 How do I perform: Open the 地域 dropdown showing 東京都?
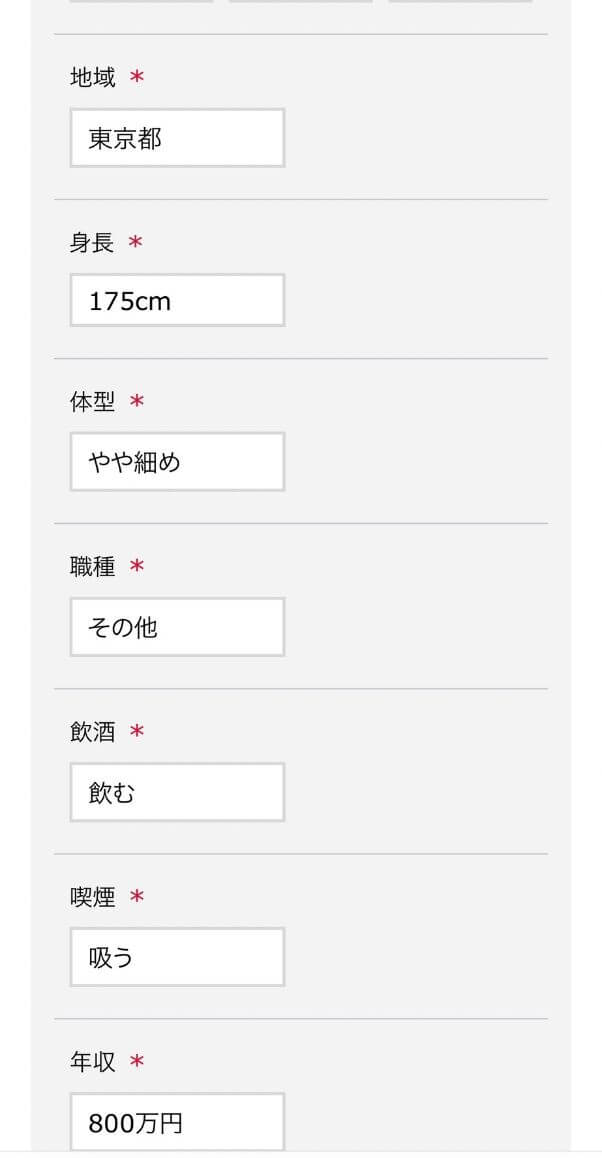point(177,138)
